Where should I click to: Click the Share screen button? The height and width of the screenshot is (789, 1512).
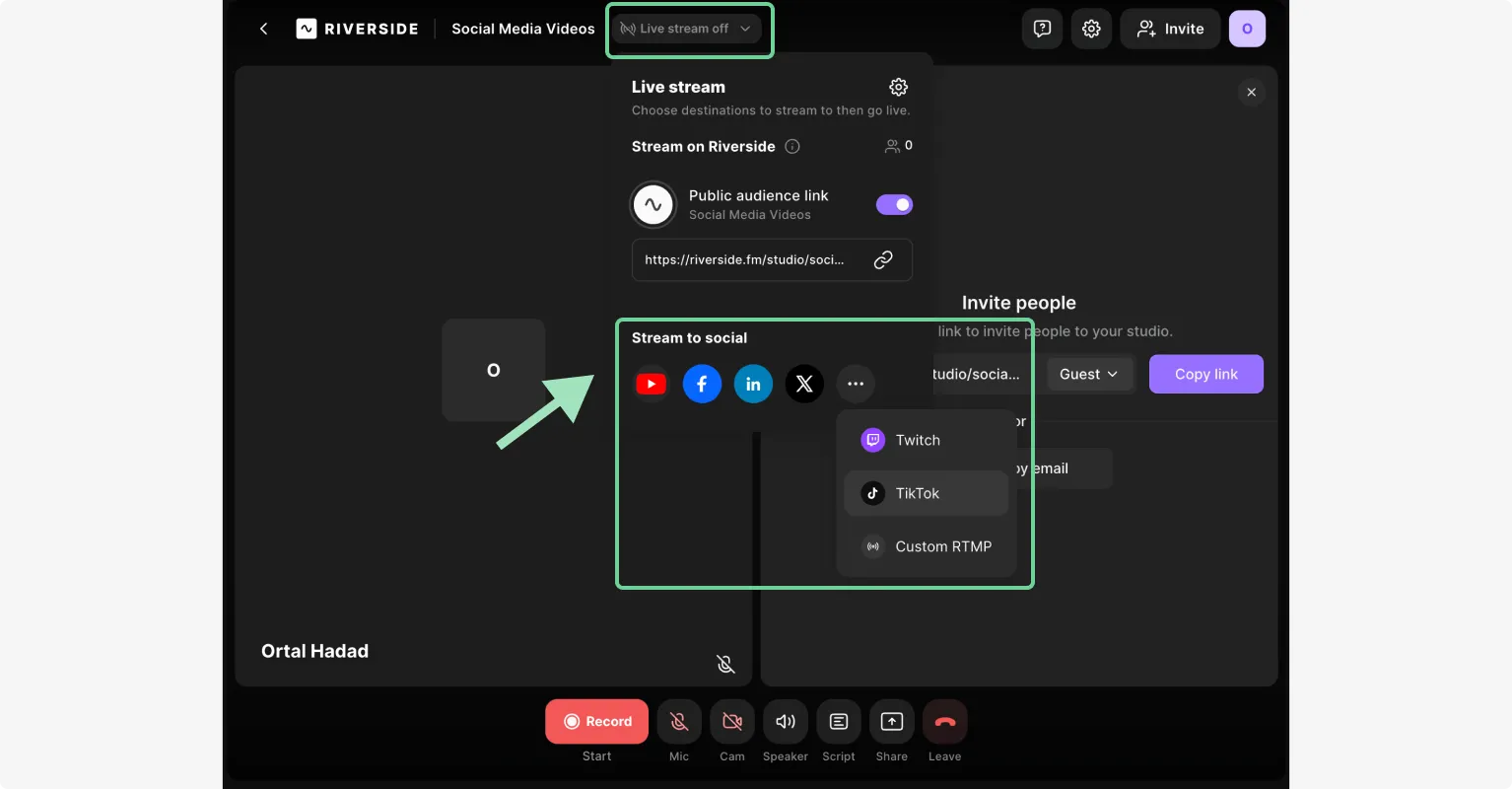coord(892,721)
